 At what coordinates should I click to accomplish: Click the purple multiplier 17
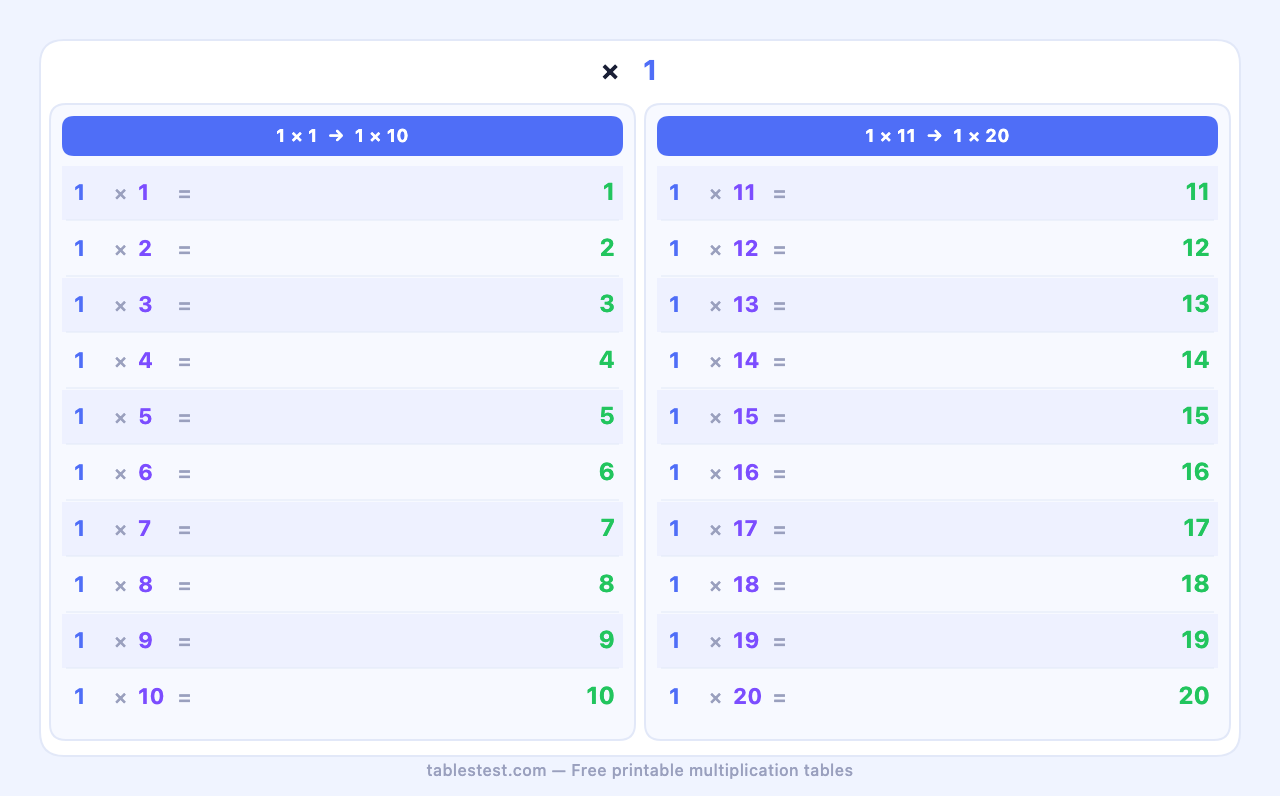tap(745, 528)
